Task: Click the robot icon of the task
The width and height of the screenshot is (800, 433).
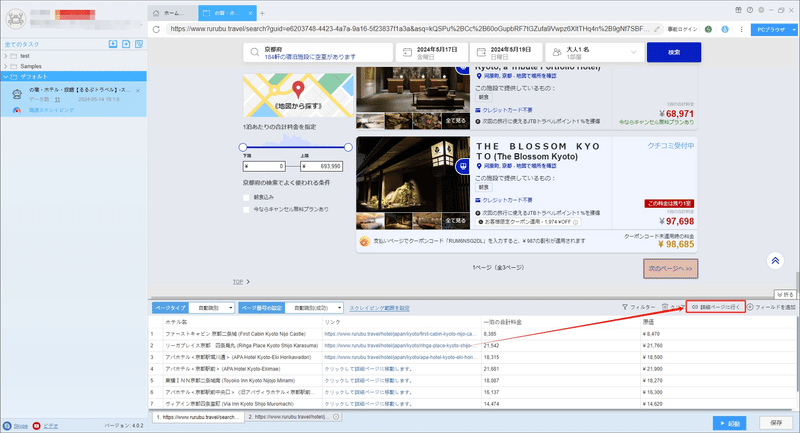Action: pyautogui.click(x=17, y=94)
